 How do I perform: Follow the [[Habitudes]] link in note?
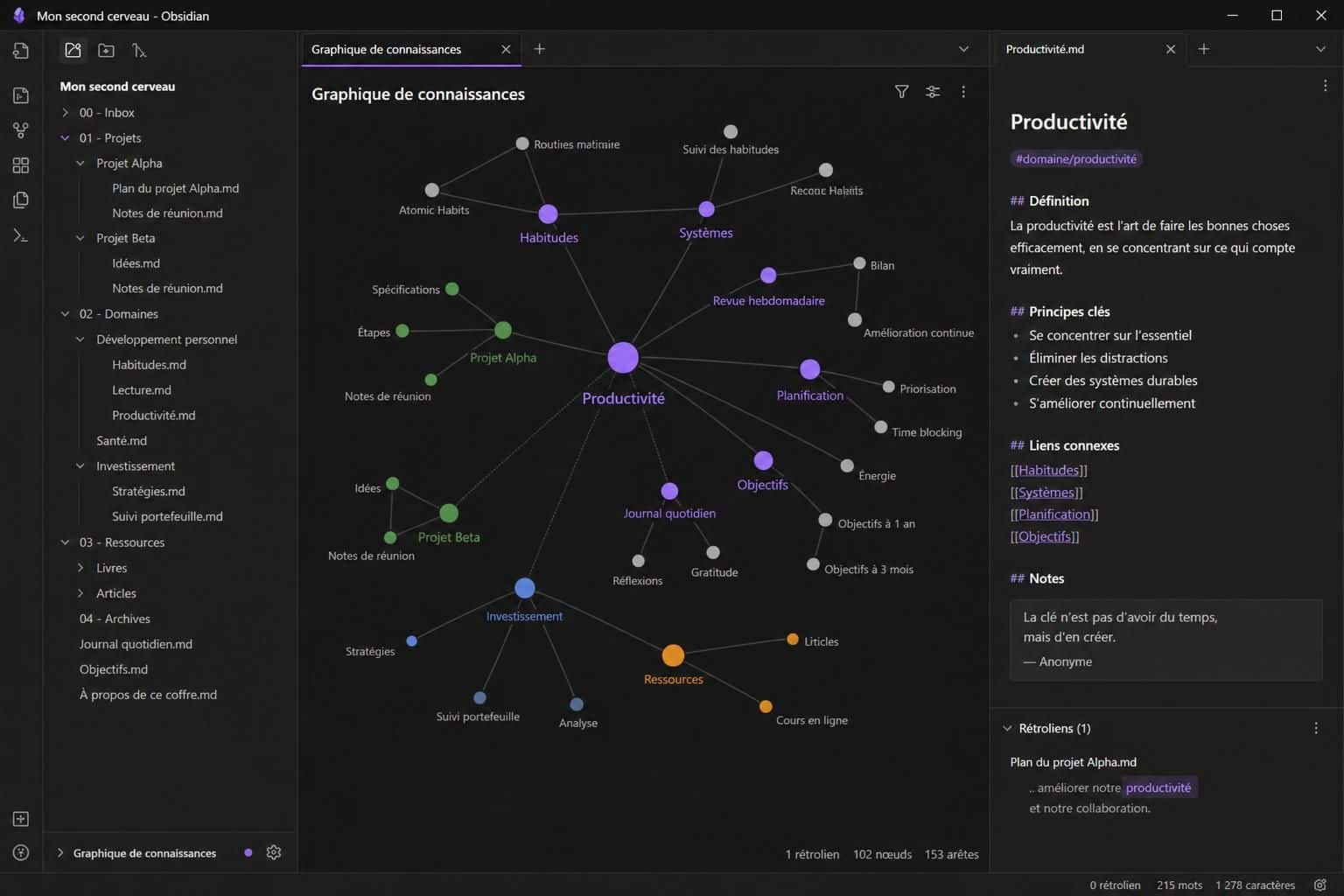(1048, 470)
